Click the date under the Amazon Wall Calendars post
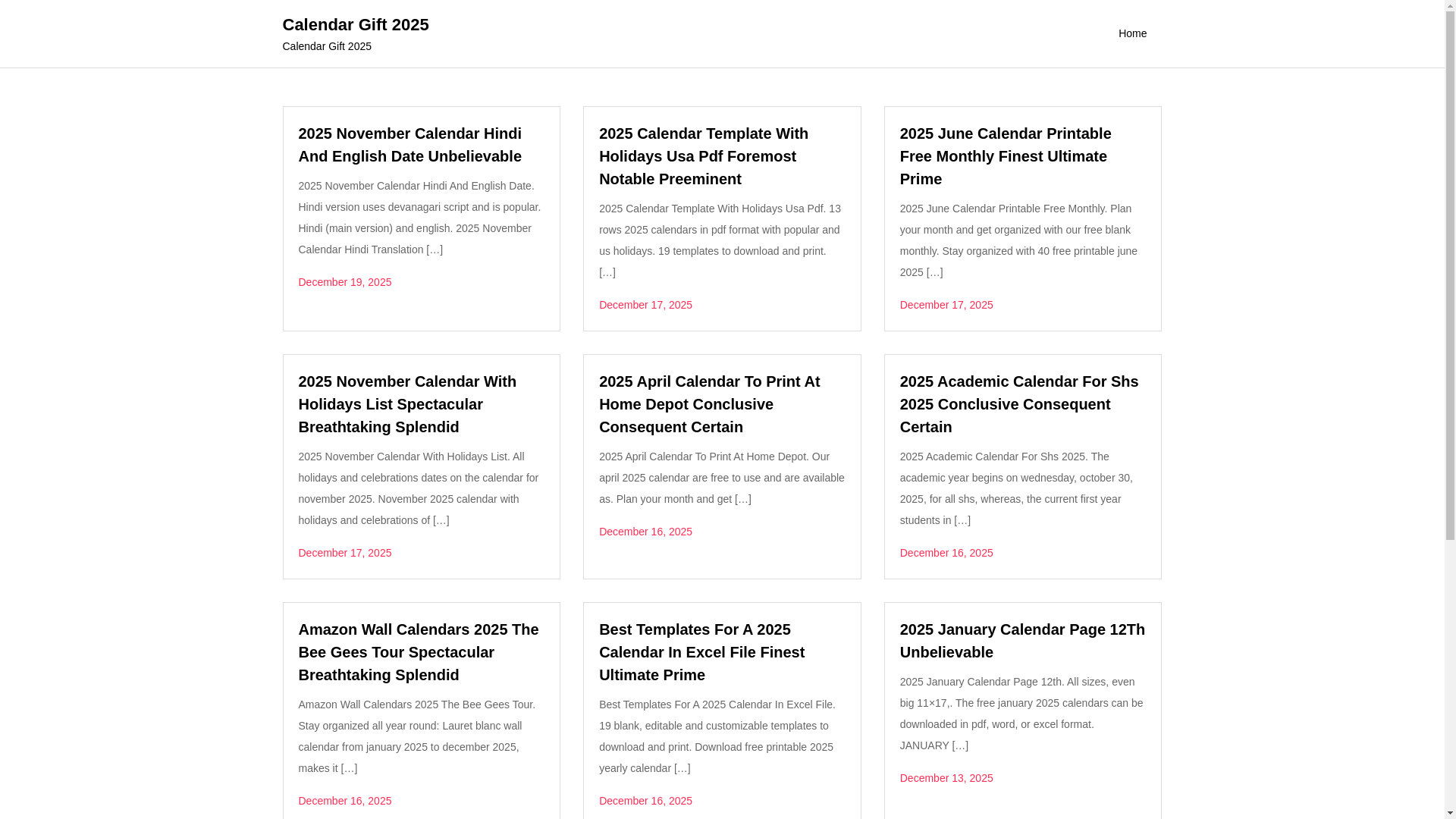The image size is (1456, 819). (x=345, y=801)
